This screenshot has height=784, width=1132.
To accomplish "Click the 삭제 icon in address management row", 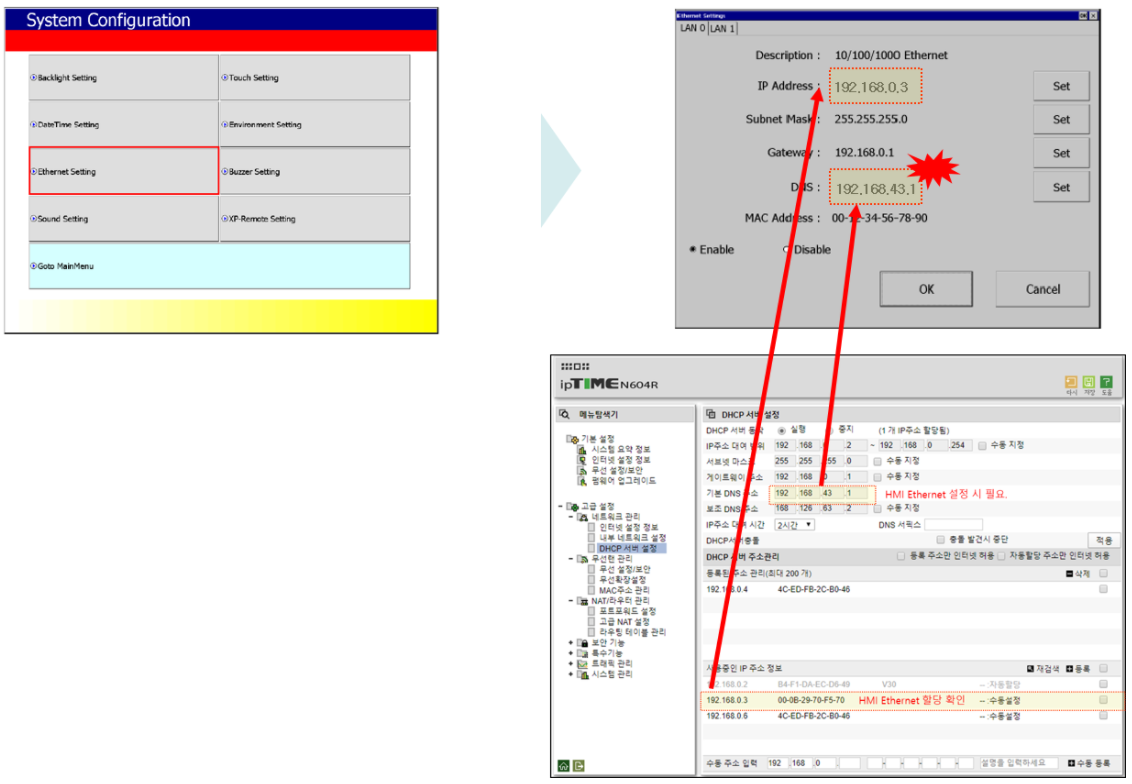I will 1069,574.
